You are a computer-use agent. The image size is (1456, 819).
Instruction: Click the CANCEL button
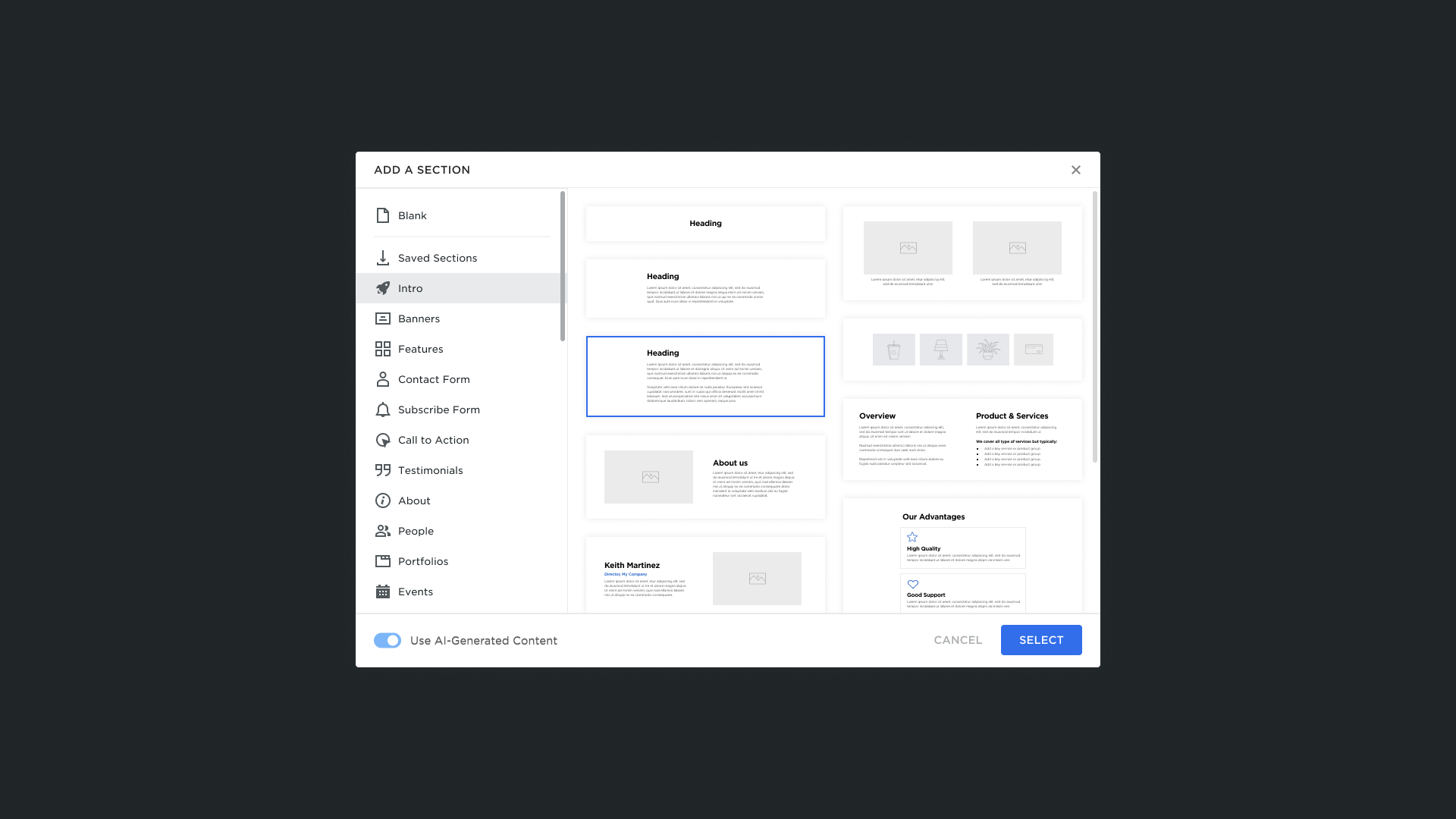coord(958,640)
